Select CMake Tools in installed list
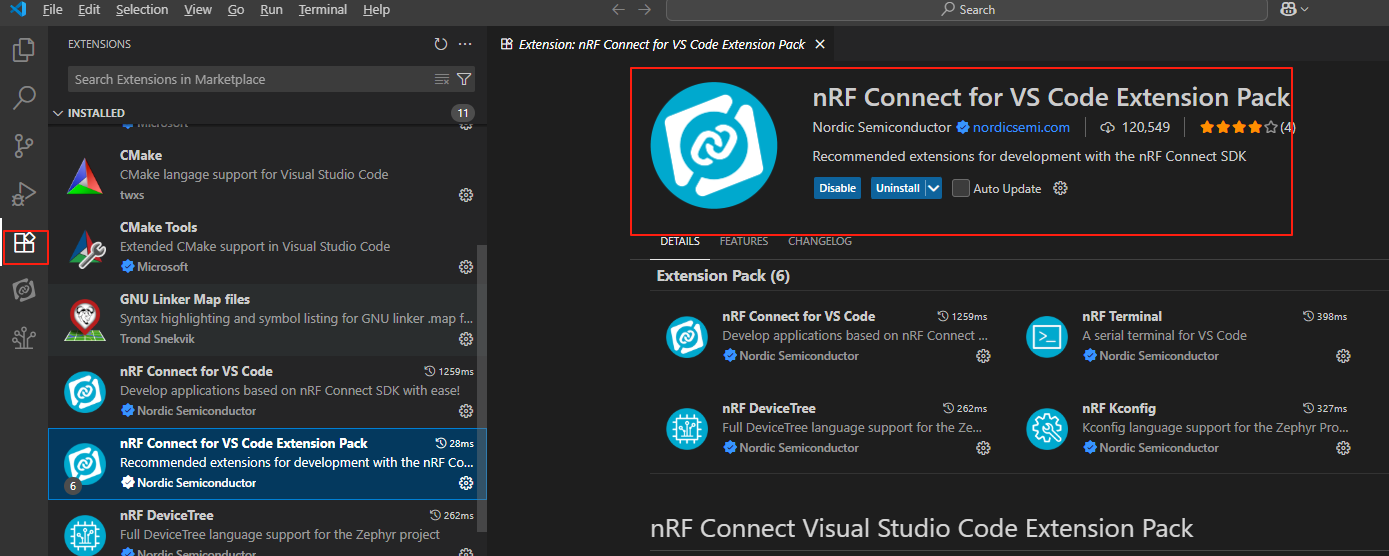The image size is (1389, 556). click(x=267, y=248)
